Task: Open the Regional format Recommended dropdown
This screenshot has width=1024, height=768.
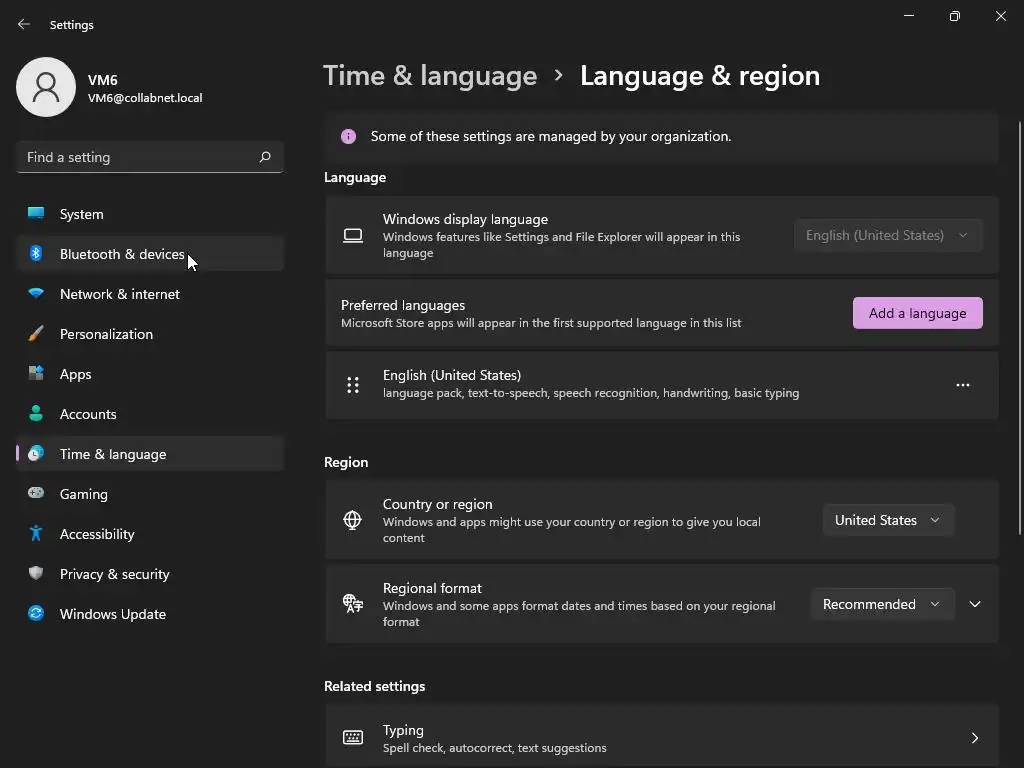Action: [x=881, y=604]
